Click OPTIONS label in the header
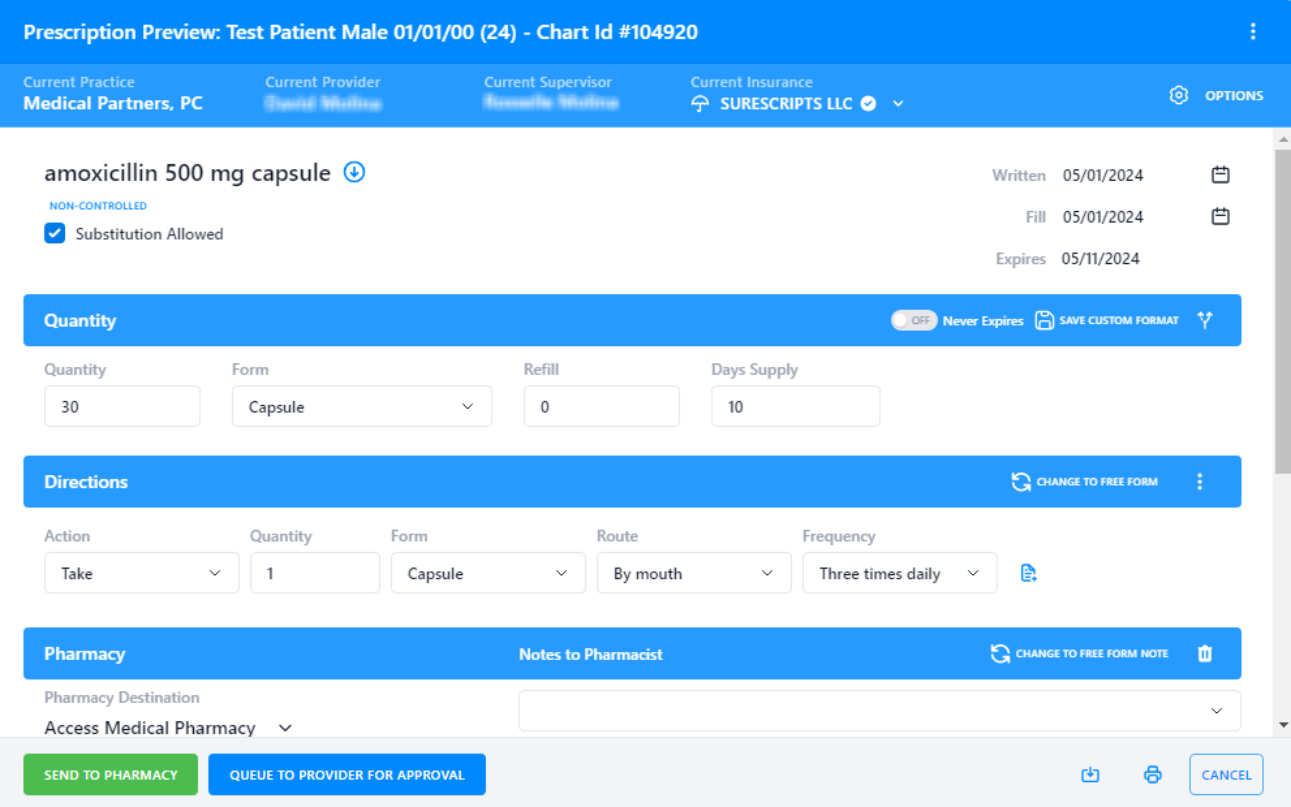The image size is (1291, 807). point(1234,96)
